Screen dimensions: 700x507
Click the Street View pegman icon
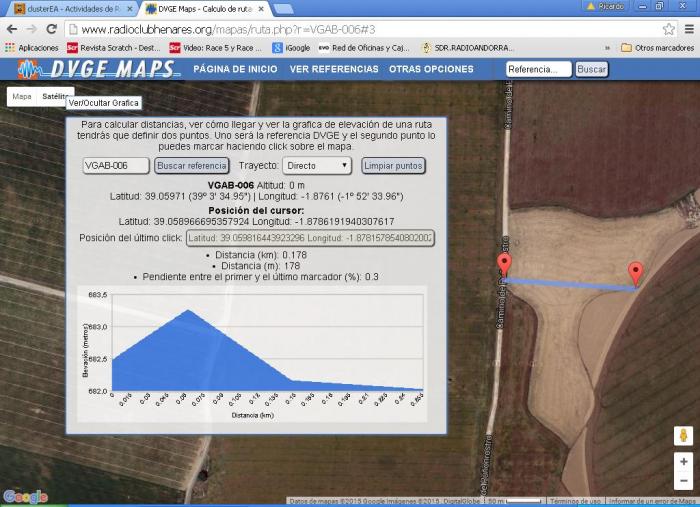point(683,436)
